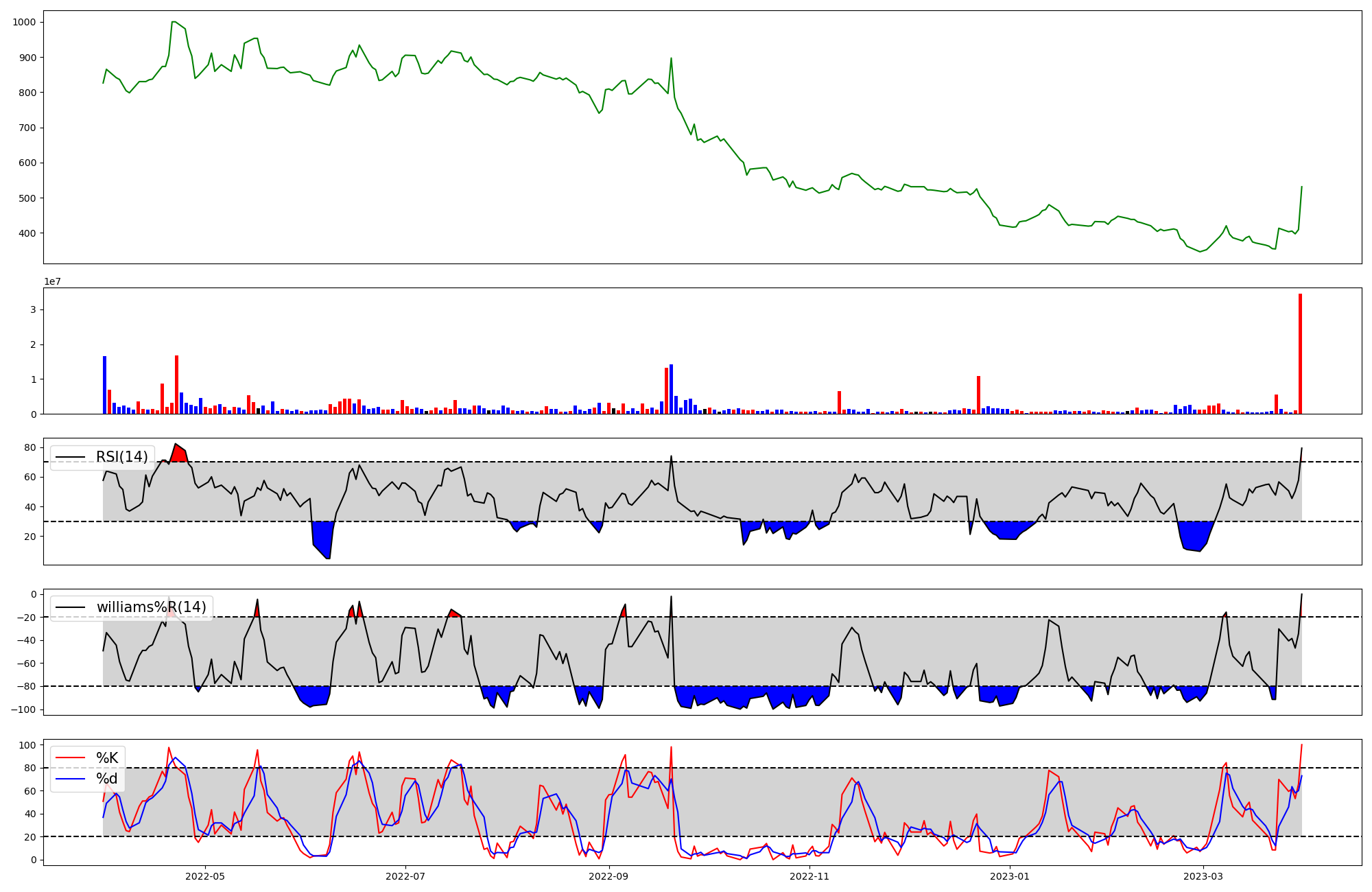Click the black RSI(14) legend line swatch
The height and width of the screenshot is (892, 1372).
[x=70, y=457]
